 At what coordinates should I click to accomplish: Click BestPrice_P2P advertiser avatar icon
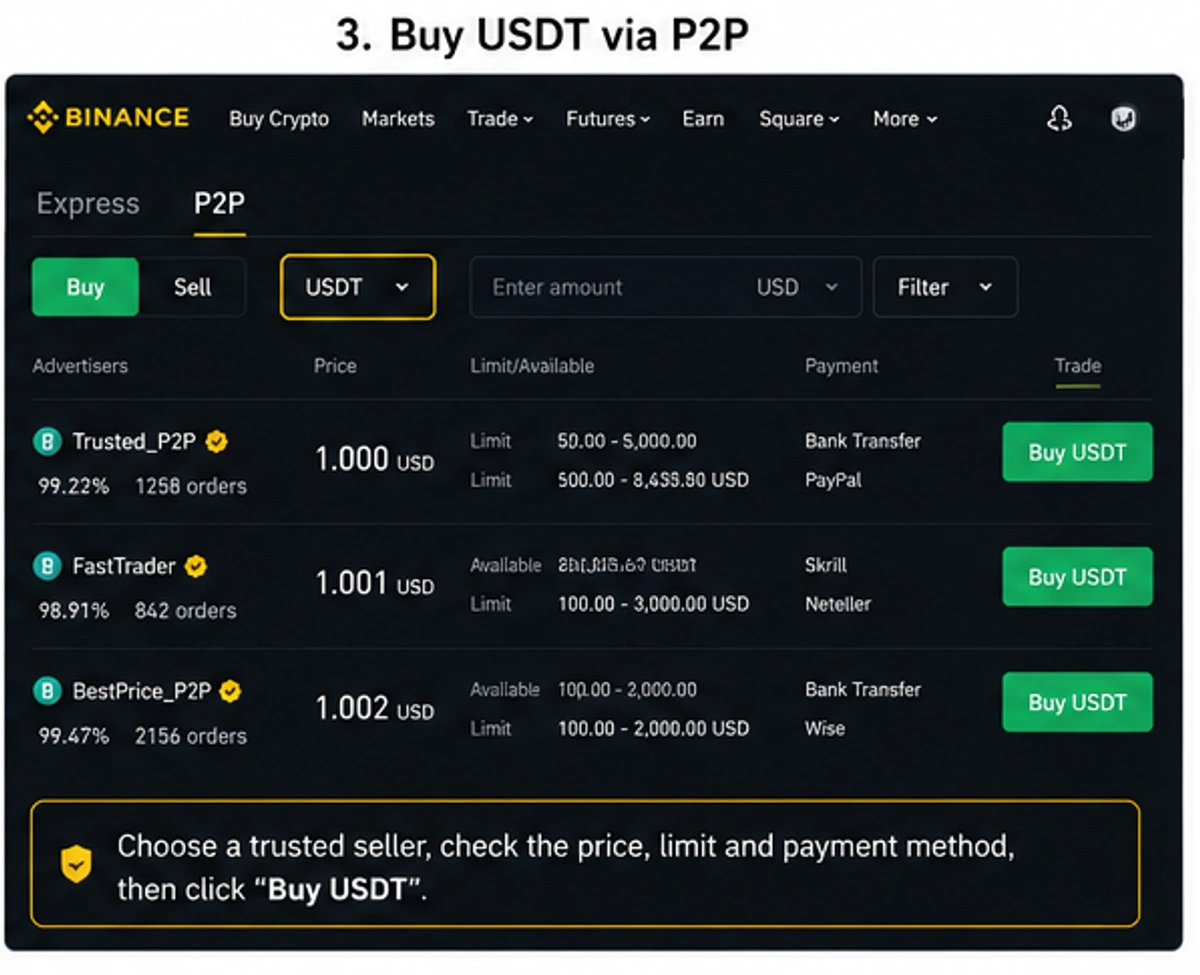47,691
